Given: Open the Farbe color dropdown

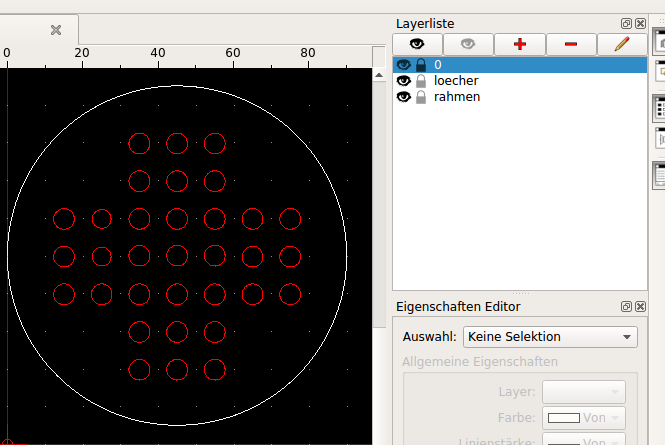Looking at the screenshot, I should coord(583,418).
